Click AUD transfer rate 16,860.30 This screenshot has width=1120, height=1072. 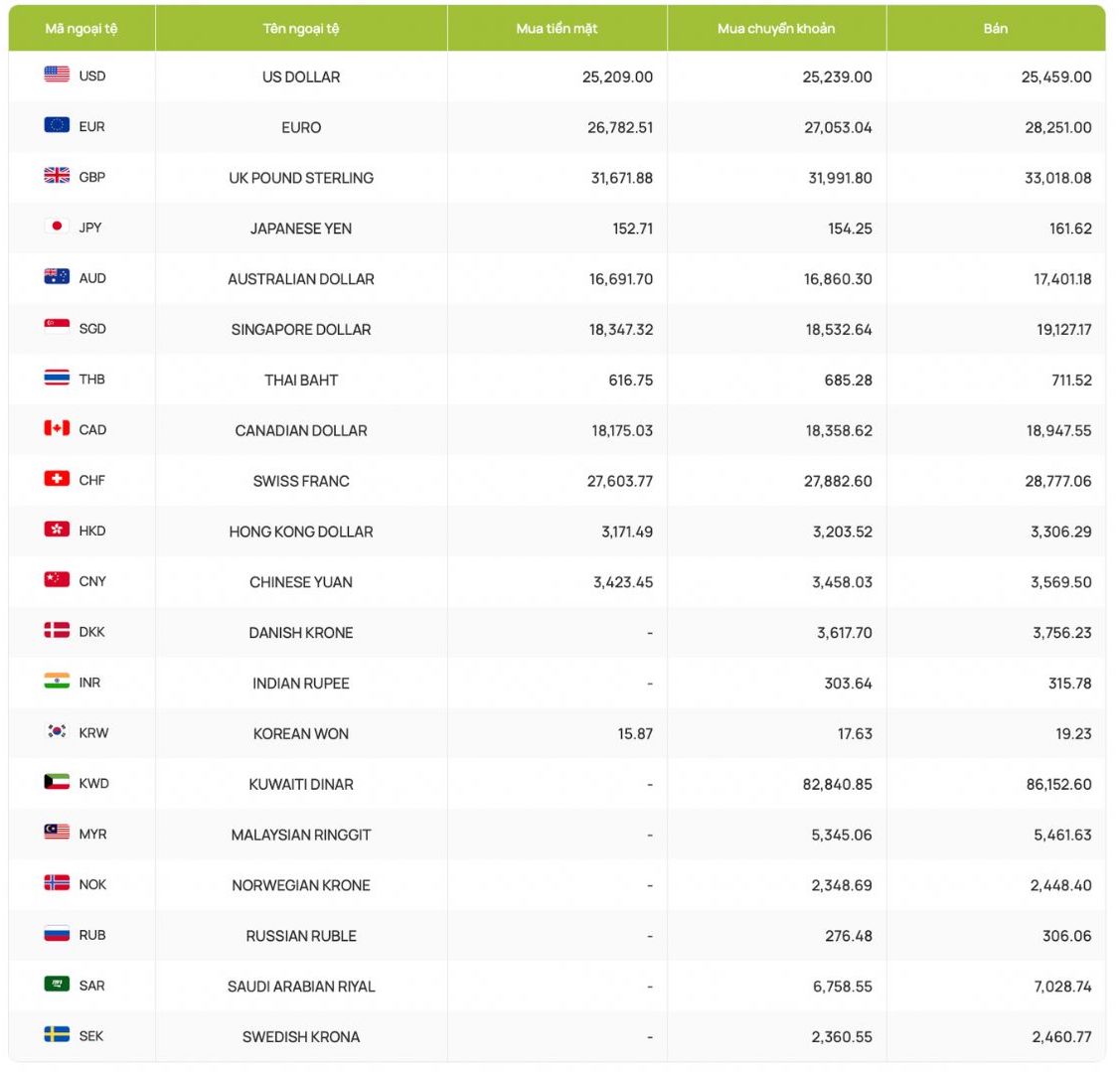[x=839, y=280]
